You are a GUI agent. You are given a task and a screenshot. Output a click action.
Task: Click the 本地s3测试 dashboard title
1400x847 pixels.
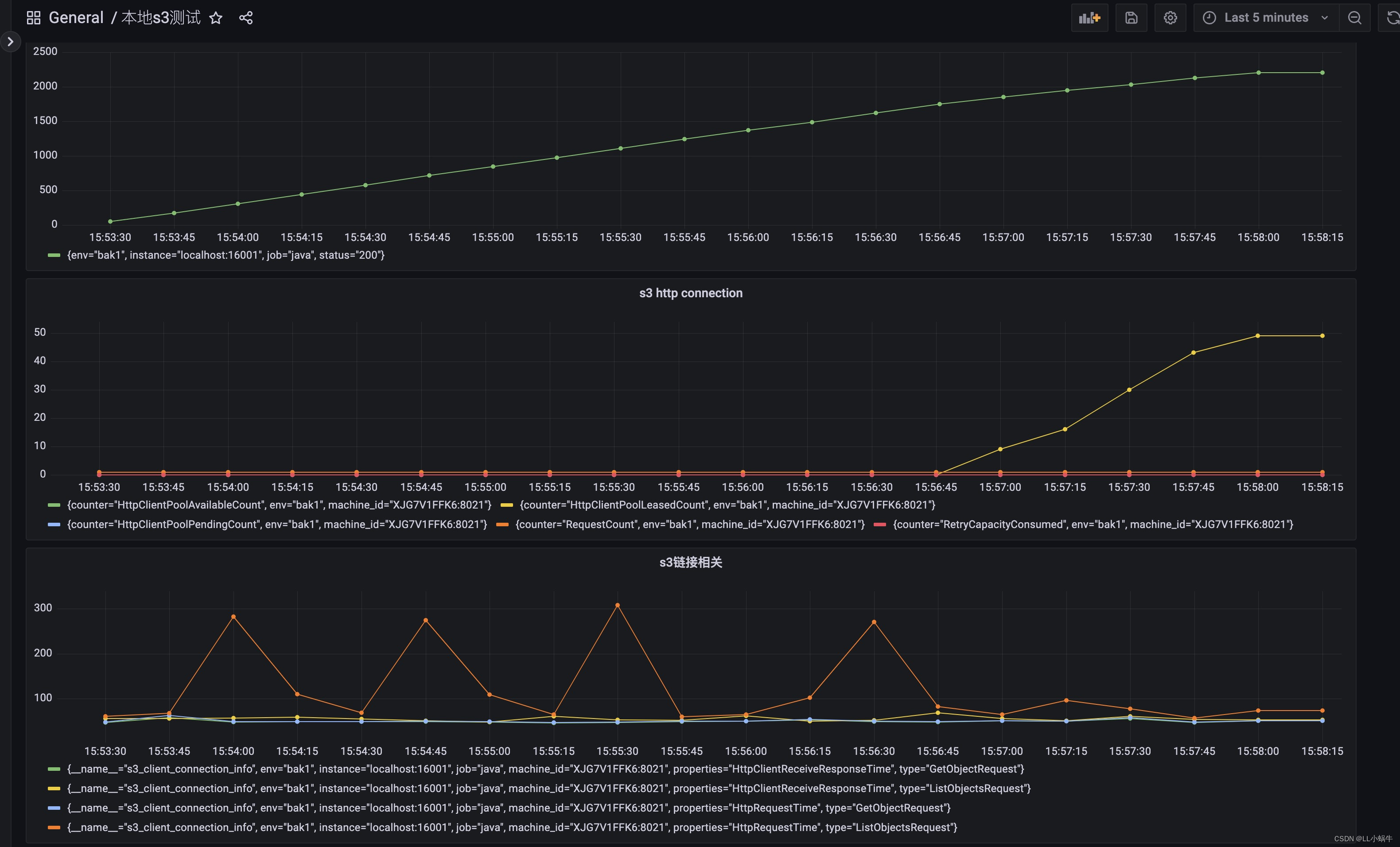pos(161,18)
